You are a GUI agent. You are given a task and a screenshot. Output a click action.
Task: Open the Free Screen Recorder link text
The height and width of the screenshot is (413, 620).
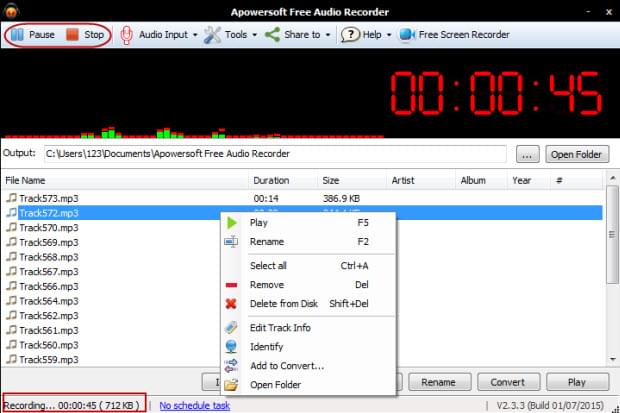tap(464, 35)
